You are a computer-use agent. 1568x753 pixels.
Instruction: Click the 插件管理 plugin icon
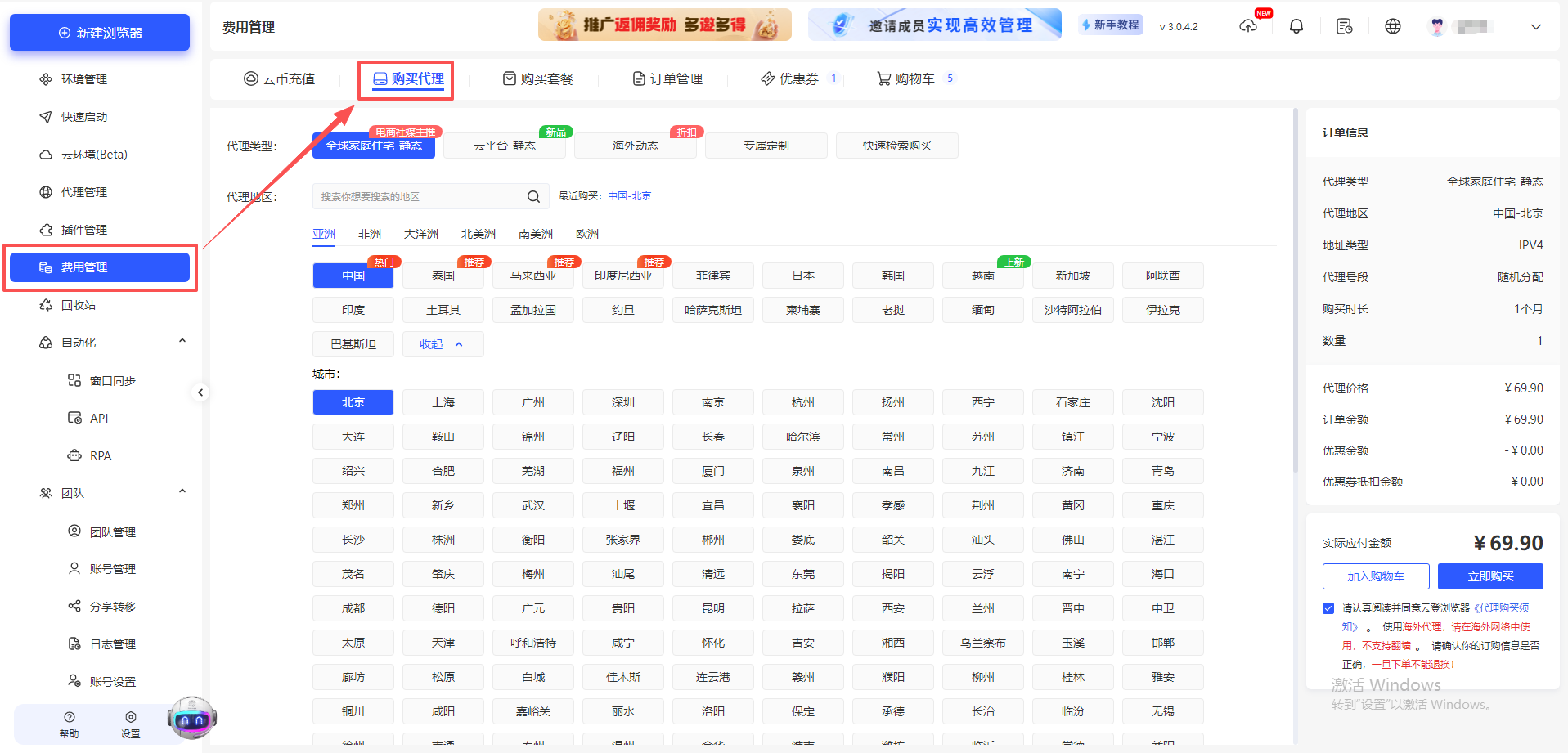(46, 229)
